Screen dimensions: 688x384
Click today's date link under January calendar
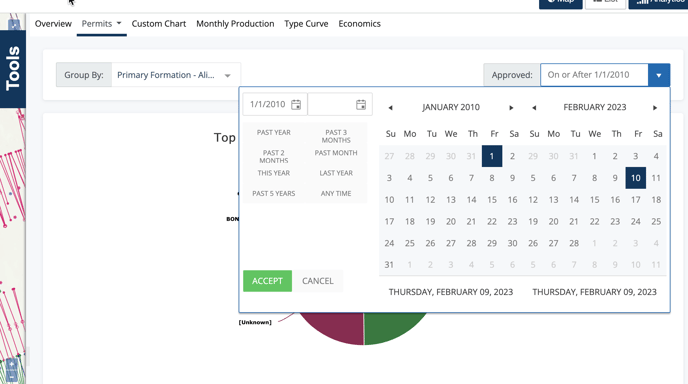point(451,292)
